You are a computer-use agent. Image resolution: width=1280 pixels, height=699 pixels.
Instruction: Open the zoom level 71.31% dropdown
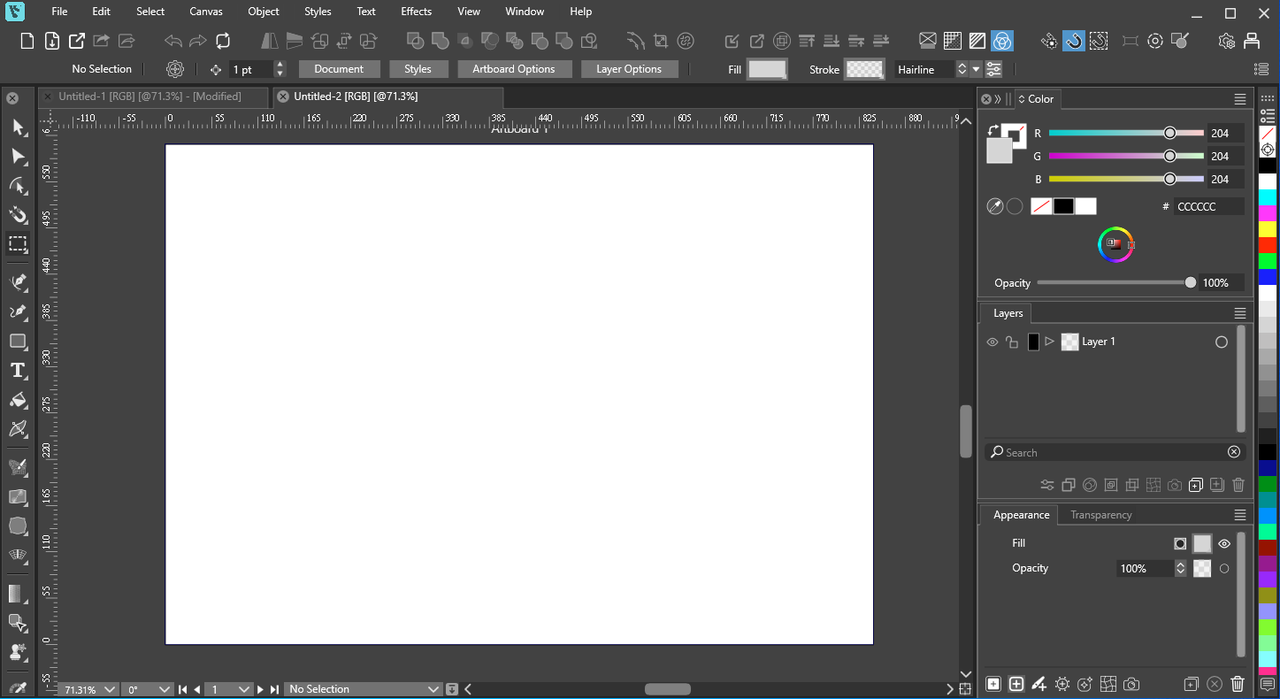[x=109, y=689]
